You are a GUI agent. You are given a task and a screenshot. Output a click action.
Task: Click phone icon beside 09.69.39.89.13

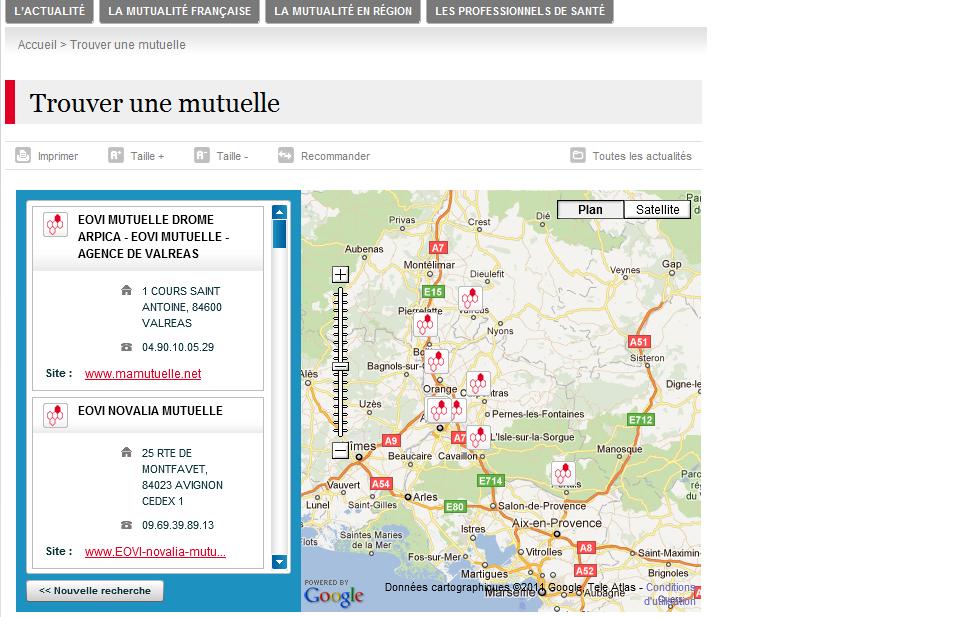click(x=127, y=525)
